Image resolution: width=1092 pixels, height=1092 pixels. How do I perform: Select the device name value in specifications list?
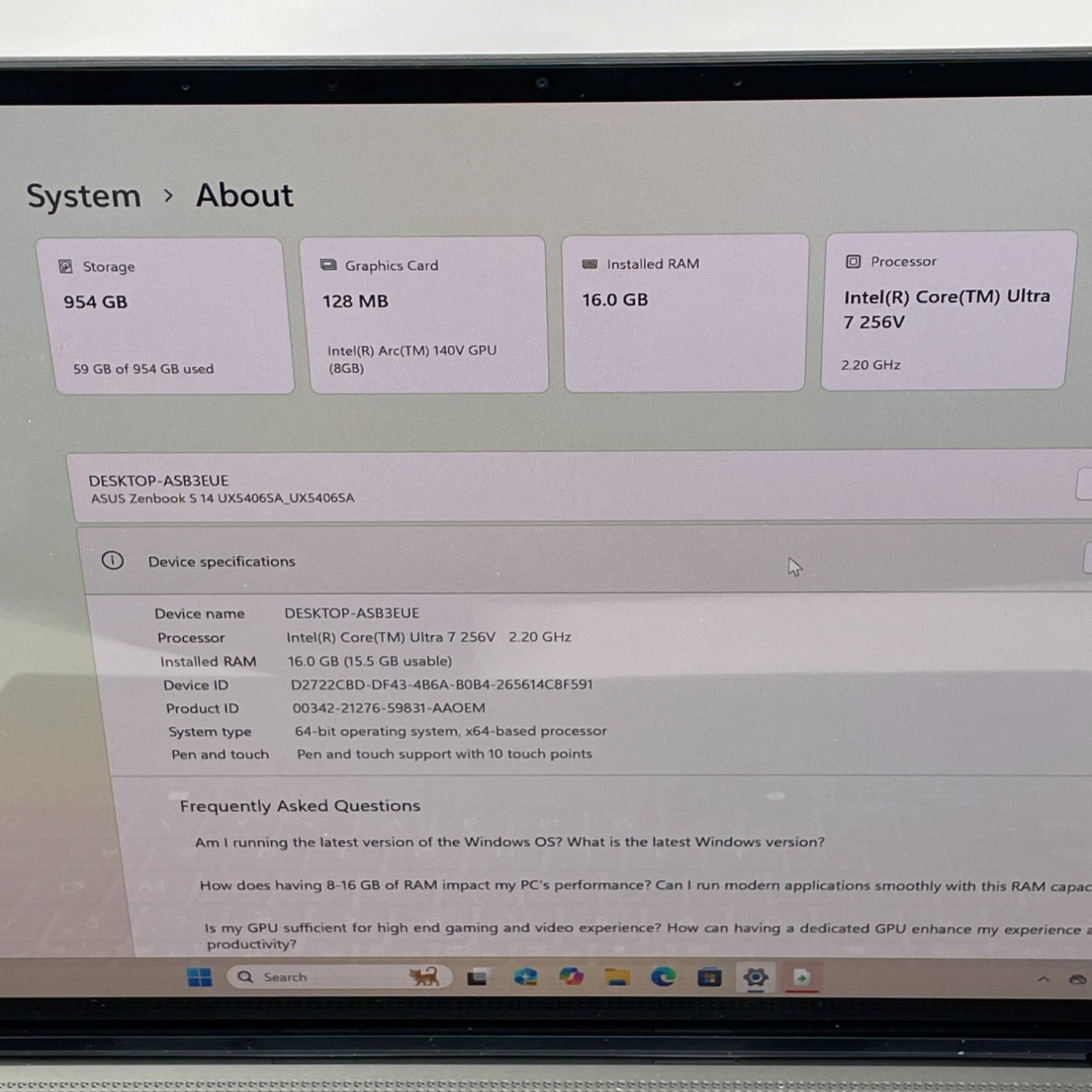(352, 613)
